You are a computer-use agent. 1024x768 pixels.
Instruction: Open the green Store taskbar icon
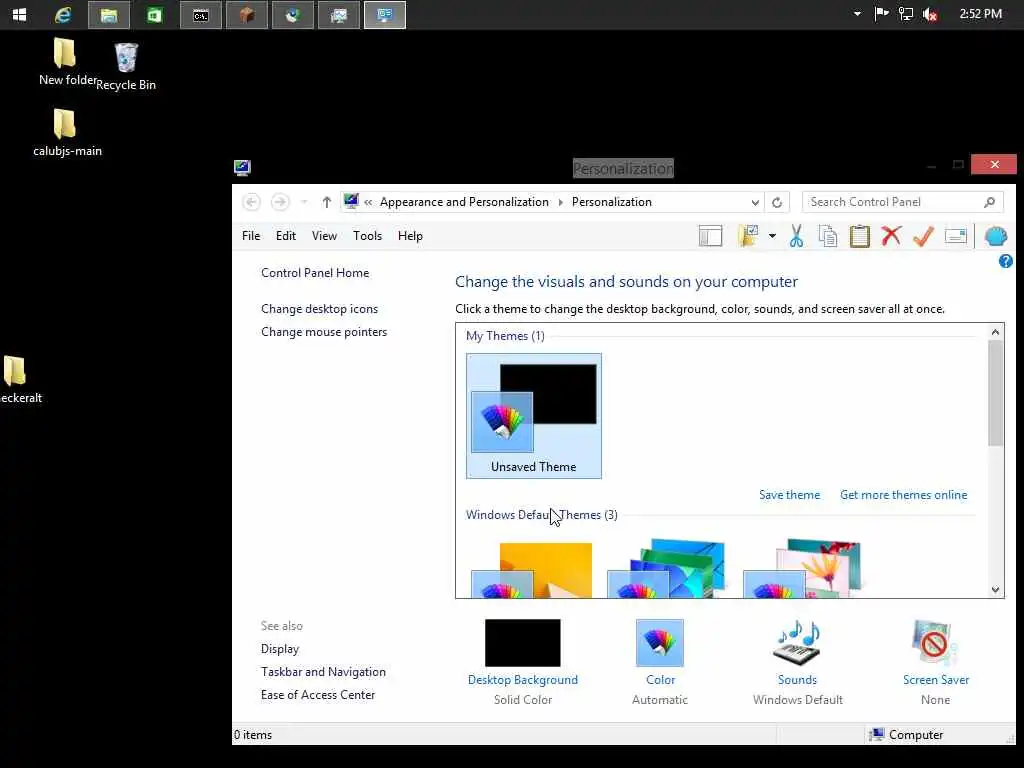pos(155,15)
